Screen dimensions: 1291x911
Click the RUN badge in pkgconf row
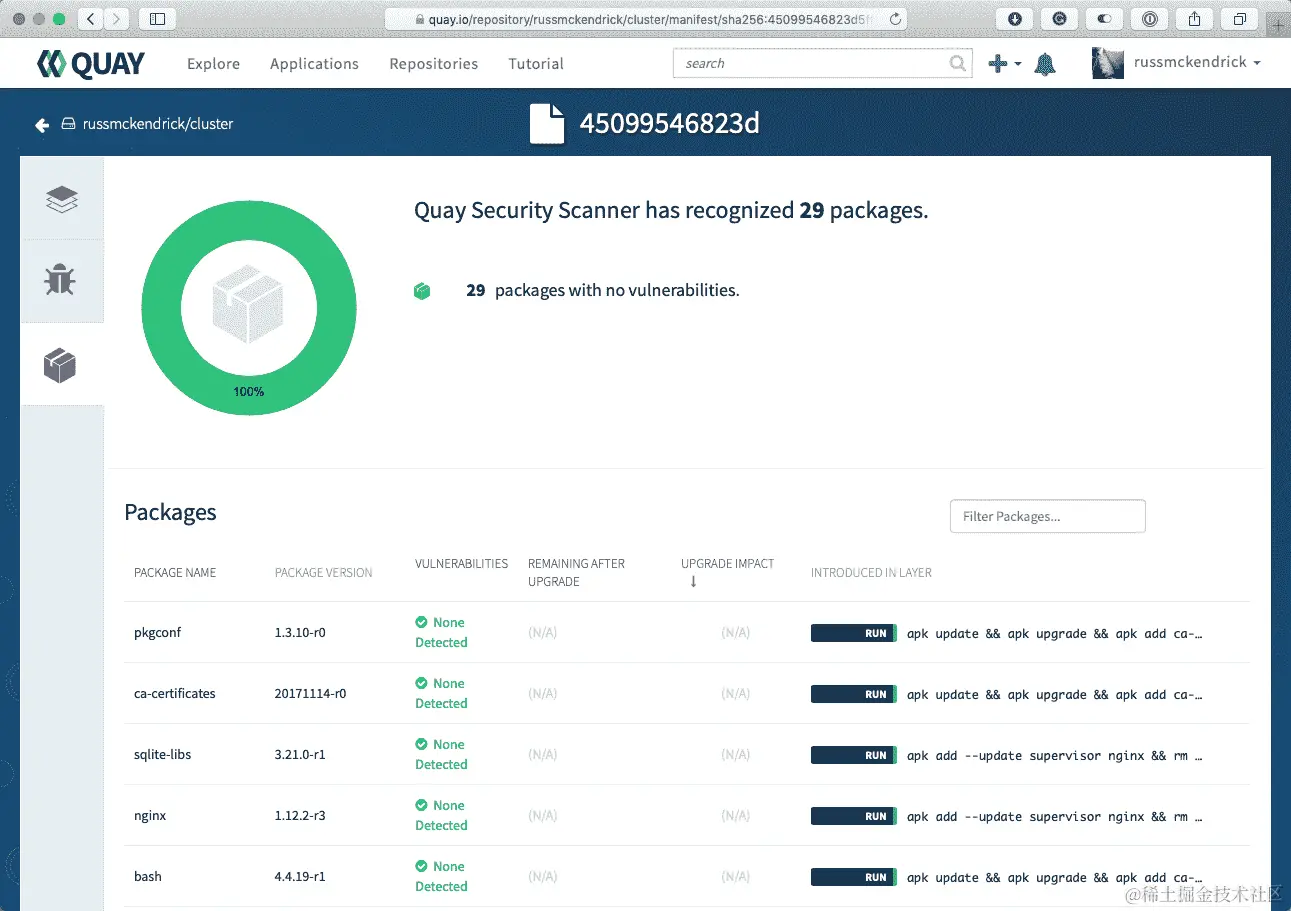(x=854, y=633)
